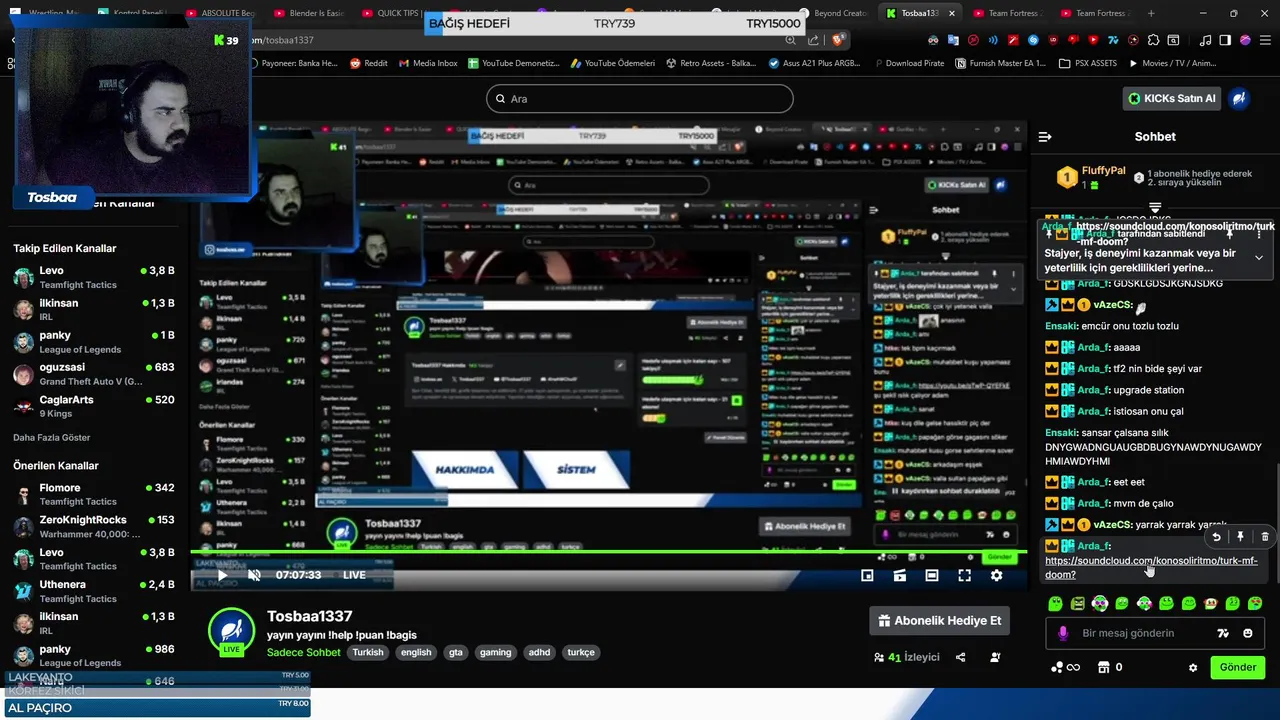The image size is (1280, 720).
Task: Select the english tag
Action: (x=416, y=652)
